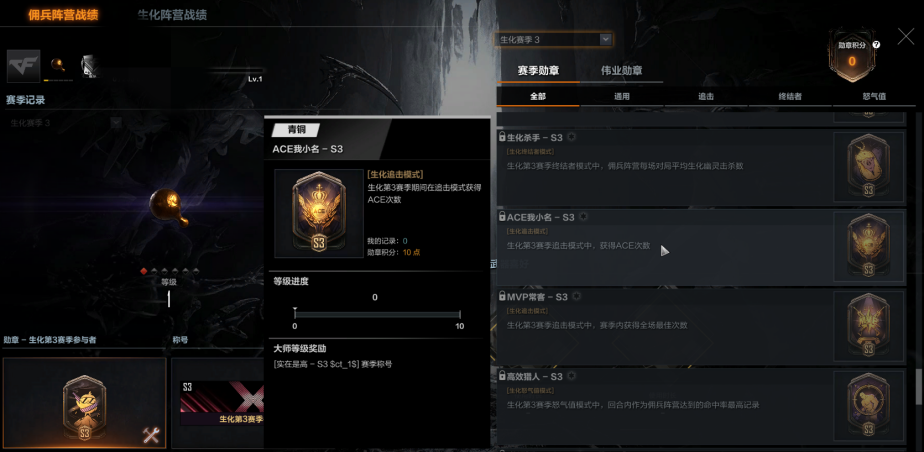Select the 终结者 filter tab
Image resolution: width=924 pixels, height=452 pixels.
[x=790, y=97]
